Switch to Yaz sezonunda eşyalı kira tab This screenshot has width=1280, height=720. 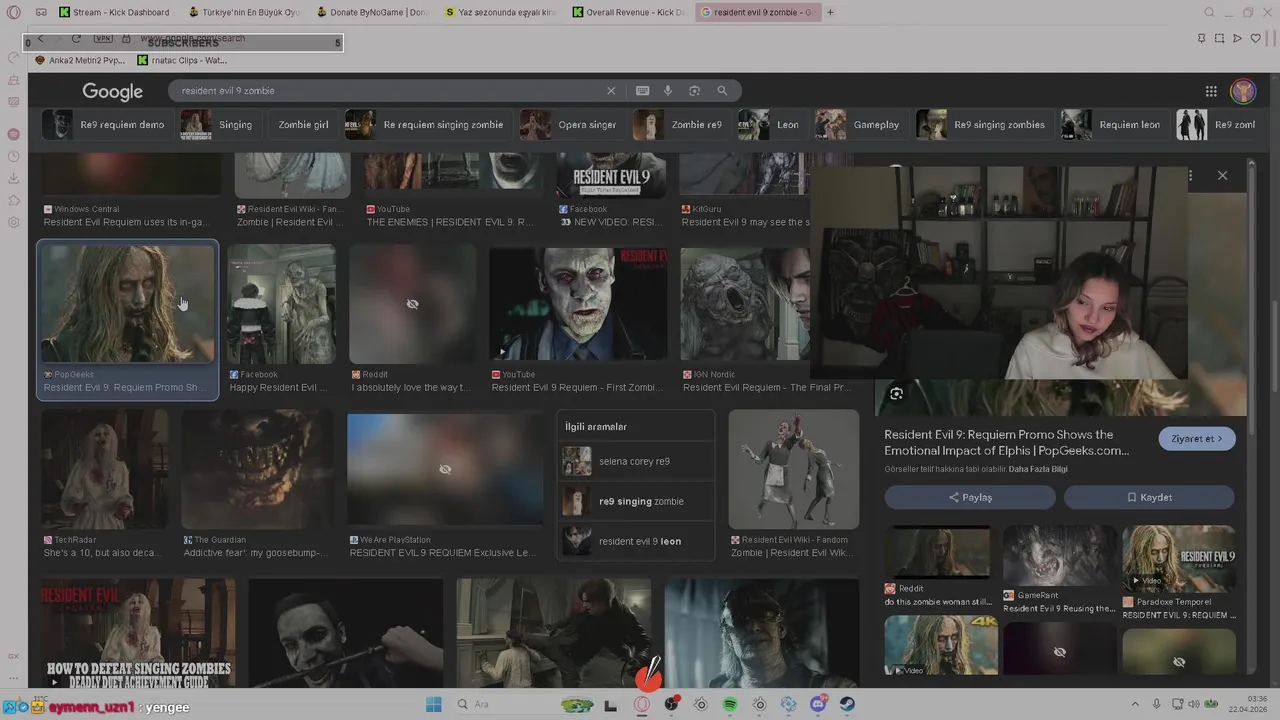point(500,12)
